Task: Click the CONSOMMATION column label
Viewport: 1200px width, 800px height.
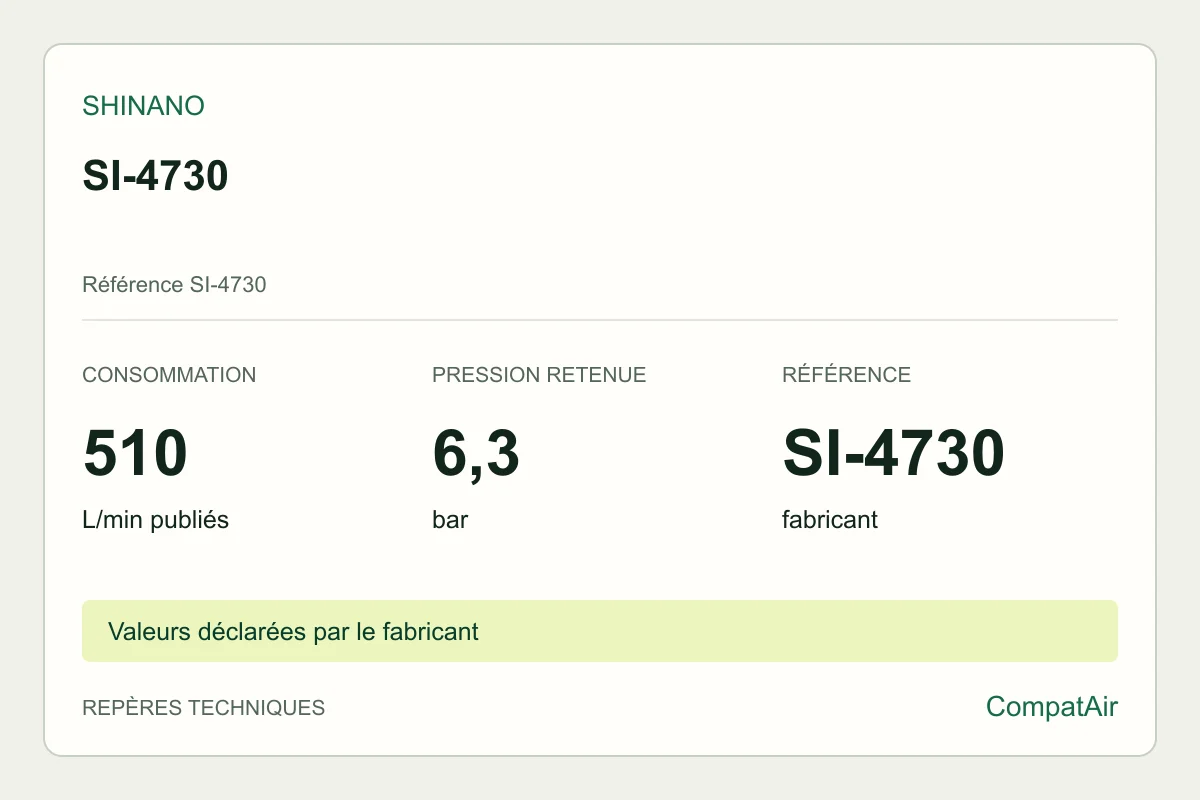Action: [169, 375]
